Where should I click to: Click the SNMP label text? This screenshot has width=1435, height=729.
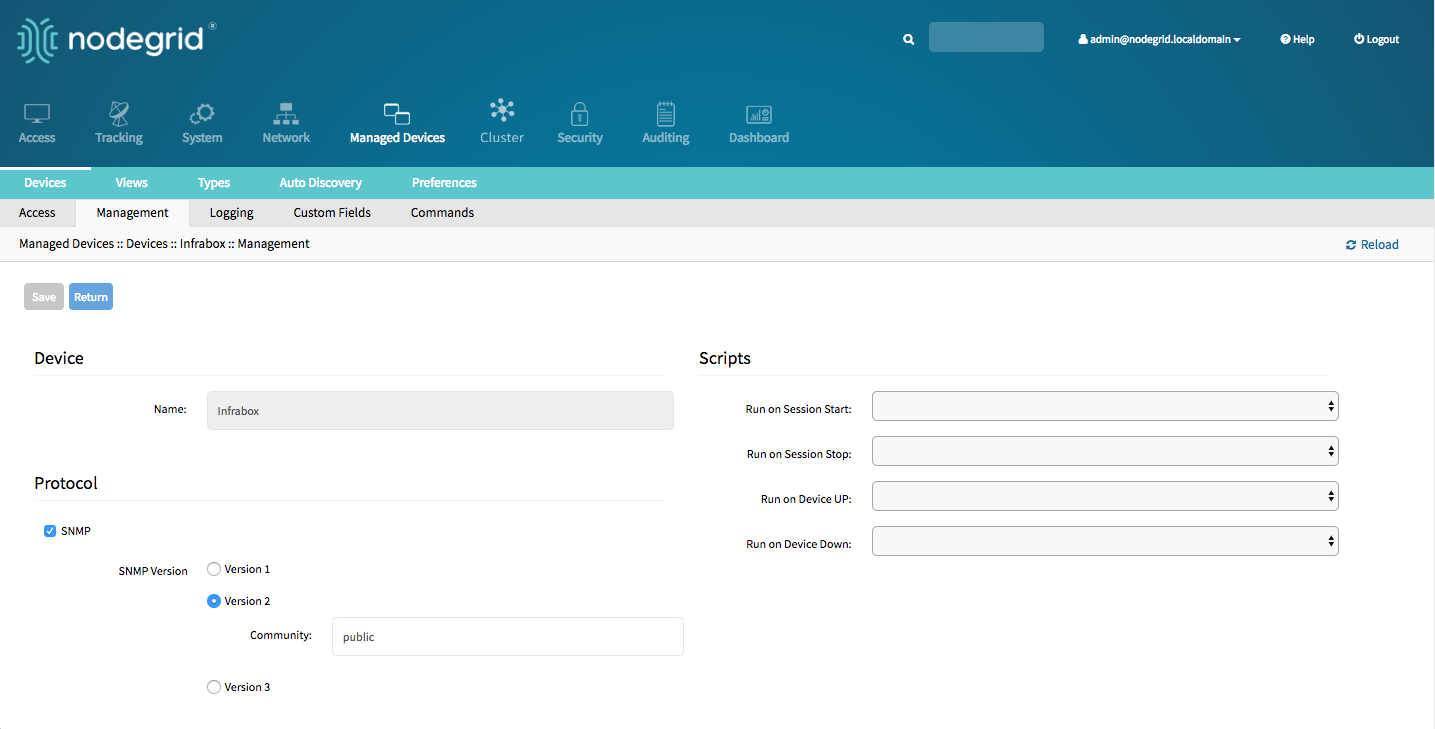(x=76, y=531)
